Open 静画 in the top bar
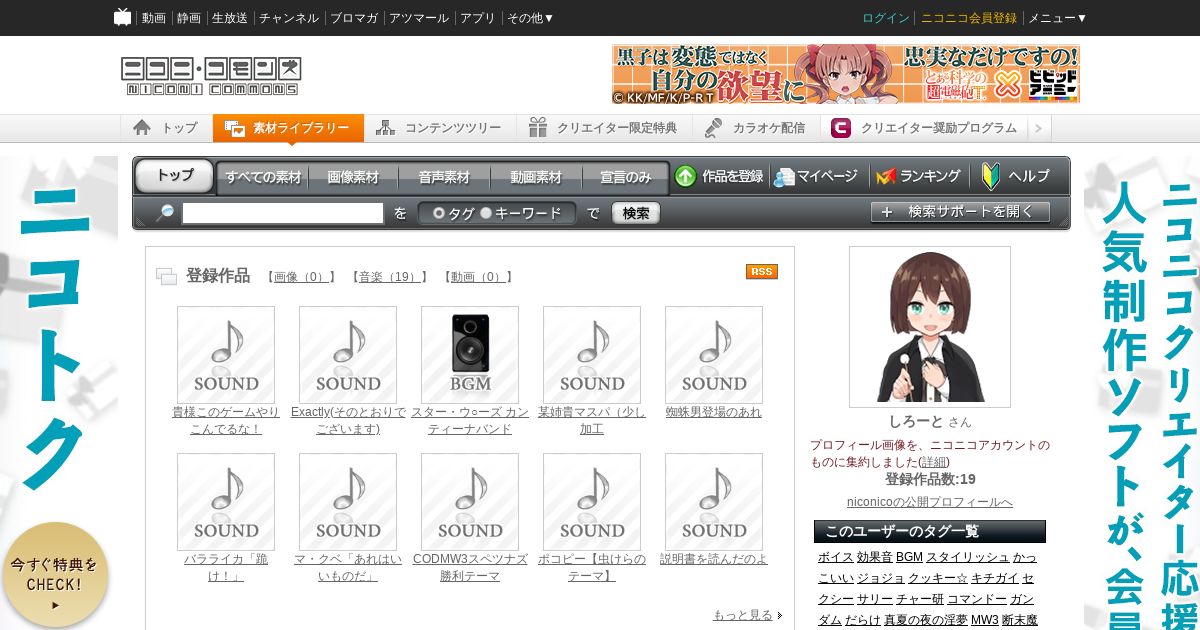The width and height of the screenshot is (1200, 630). 189,18
